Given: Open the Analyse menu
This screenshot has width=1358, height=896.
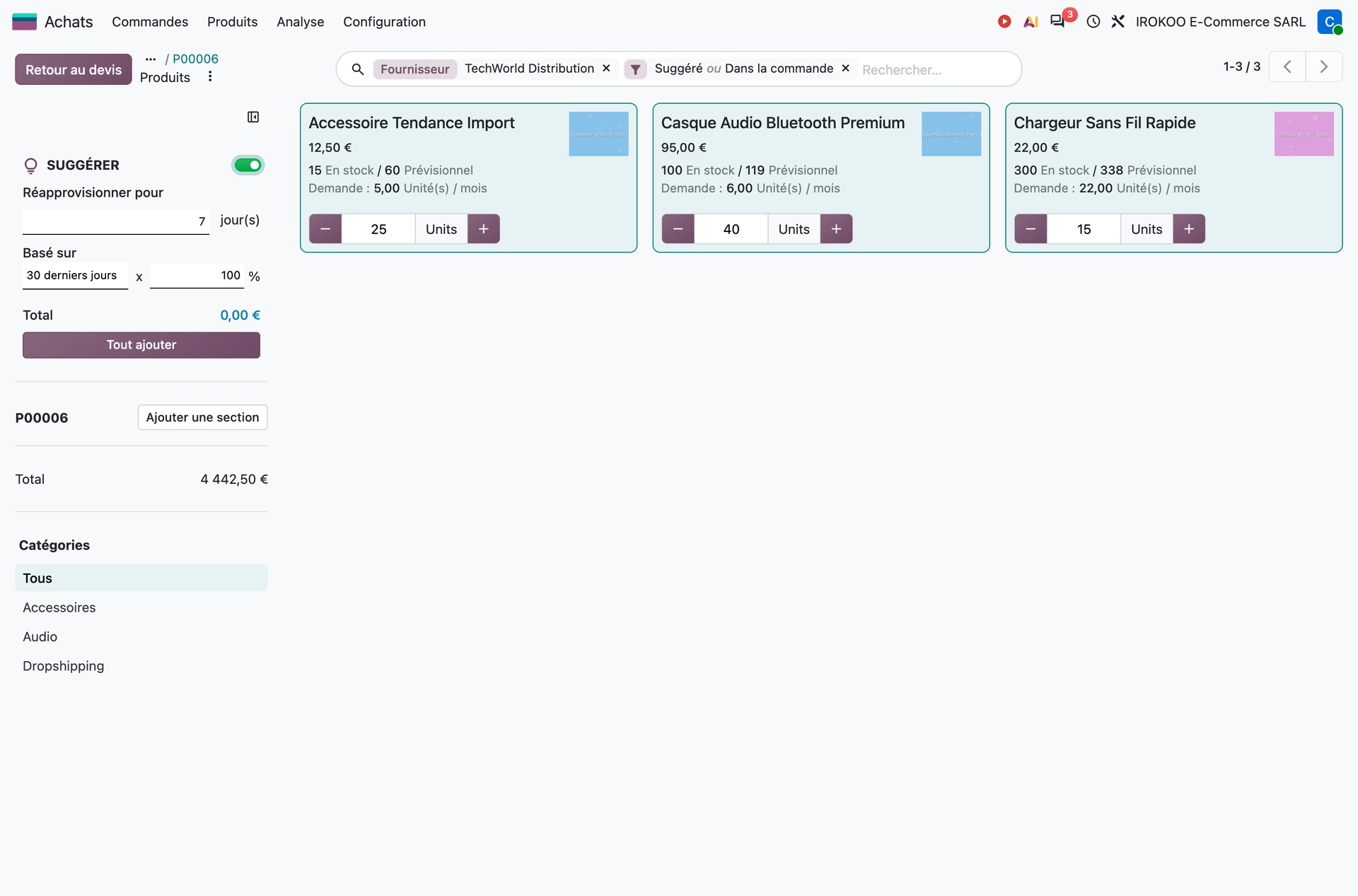Looking at the screenshot, I should coord(301,22).
